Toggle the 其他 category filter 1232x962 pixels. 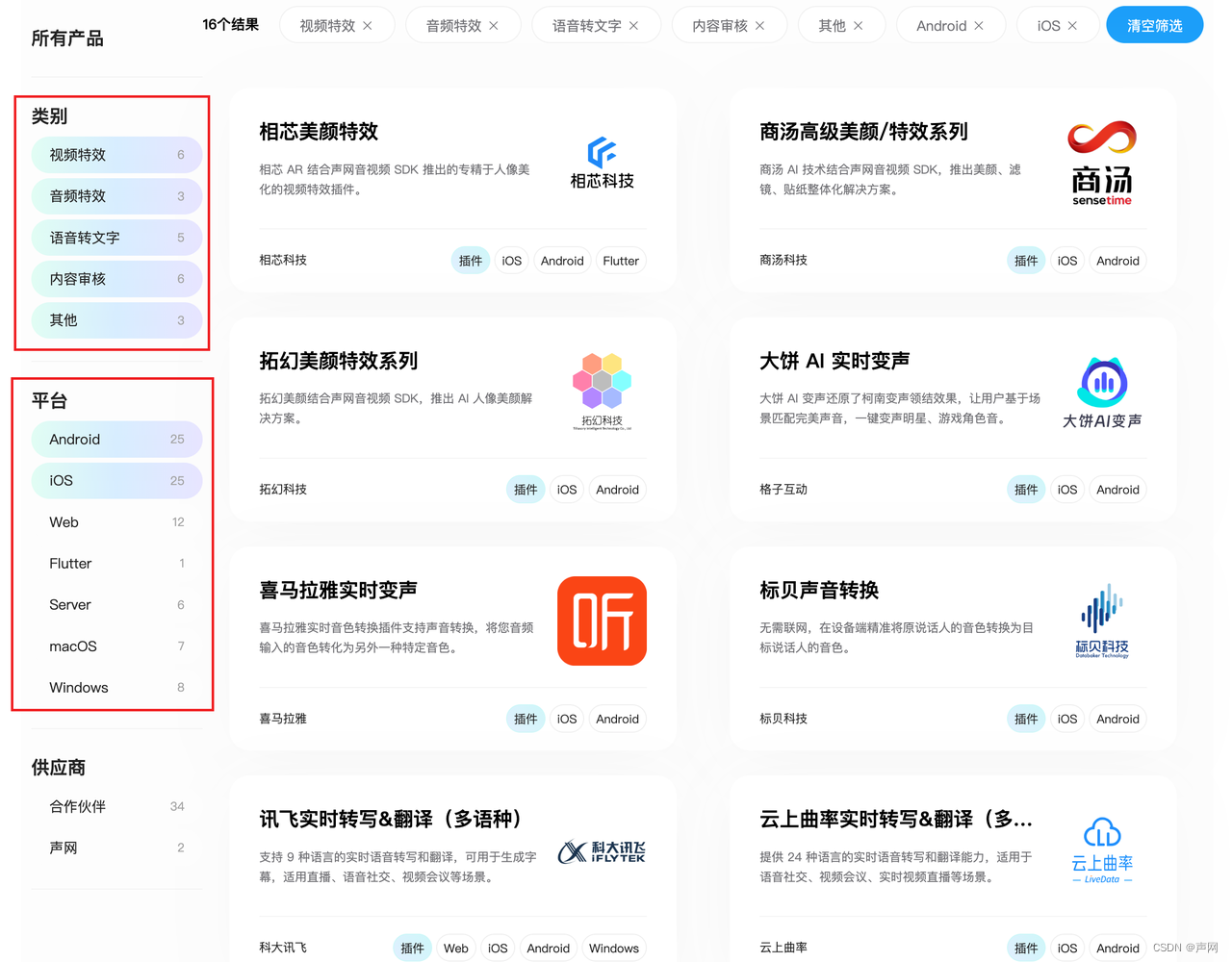pos(116,320)
